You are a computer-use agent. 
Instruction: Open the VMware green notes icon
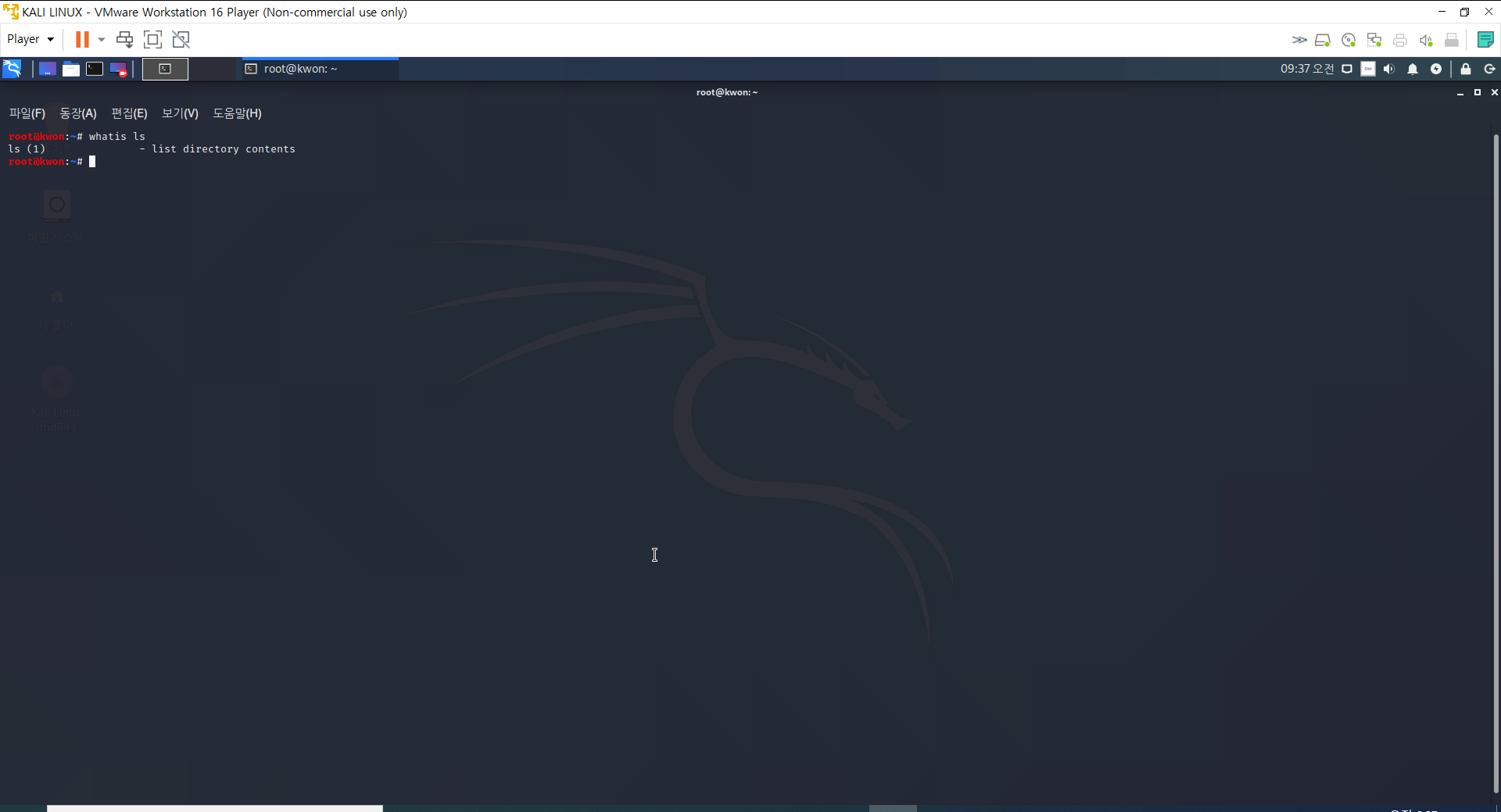coord(1485,40)
